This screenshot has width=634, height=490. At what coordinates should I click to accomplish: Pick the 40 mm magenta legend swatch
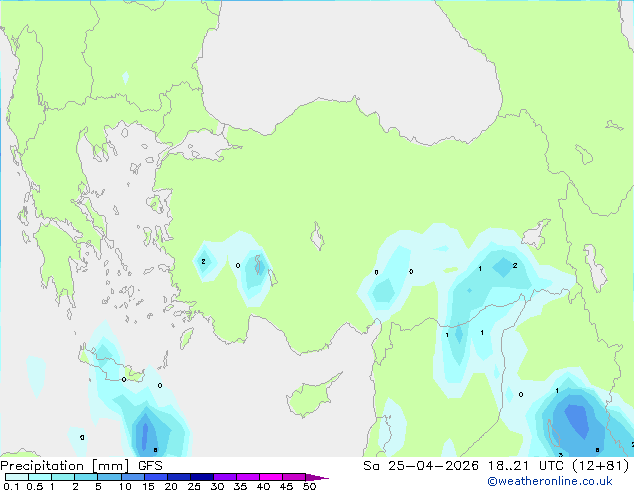pyautogui.click(x=271, y=477)
